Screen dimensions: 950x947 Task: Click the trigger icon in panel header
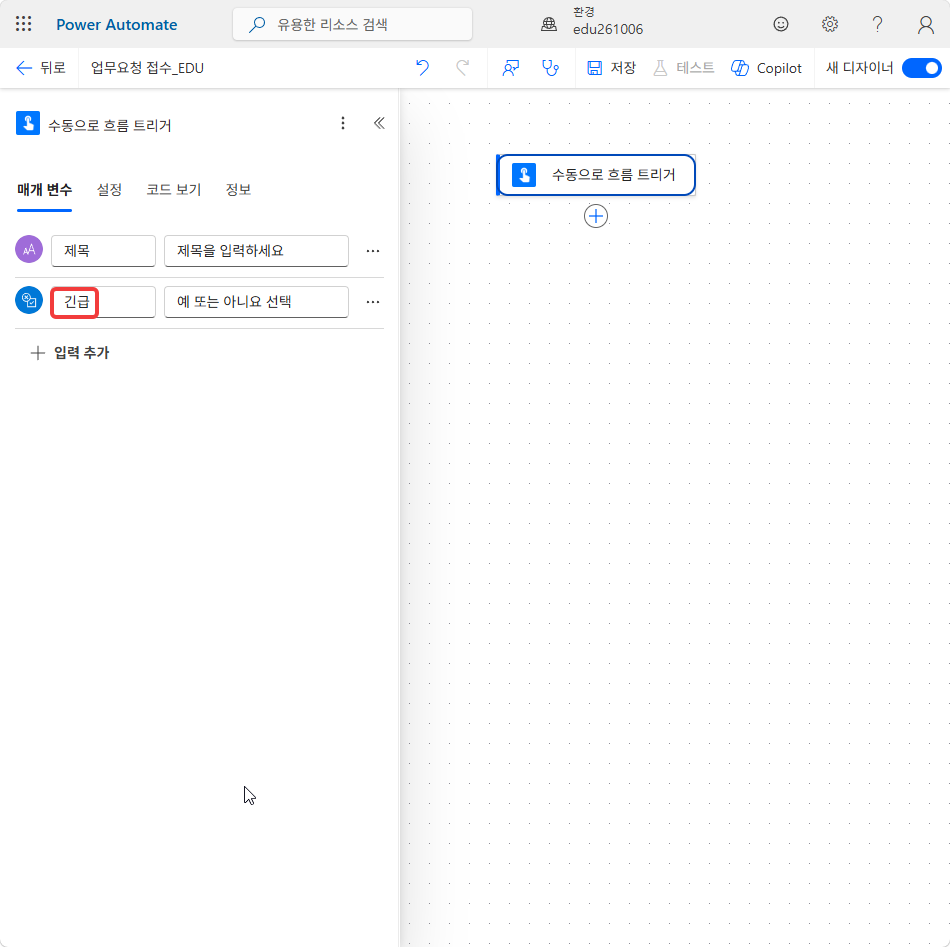(x=28, y=123)
